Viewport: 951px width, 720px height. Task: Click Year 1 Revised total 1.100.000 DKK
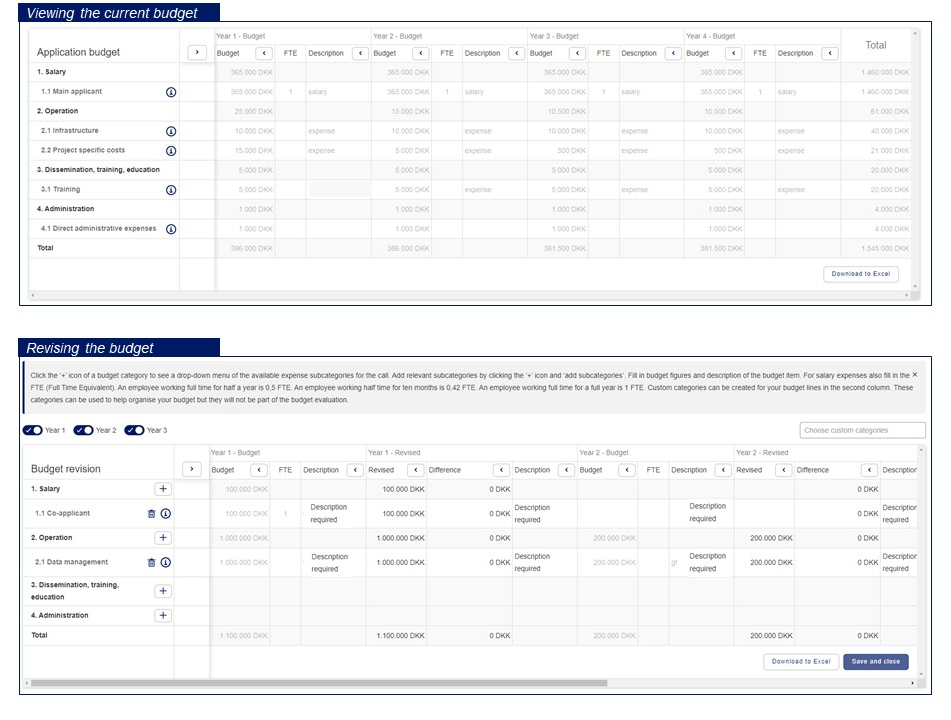point(396,636)
